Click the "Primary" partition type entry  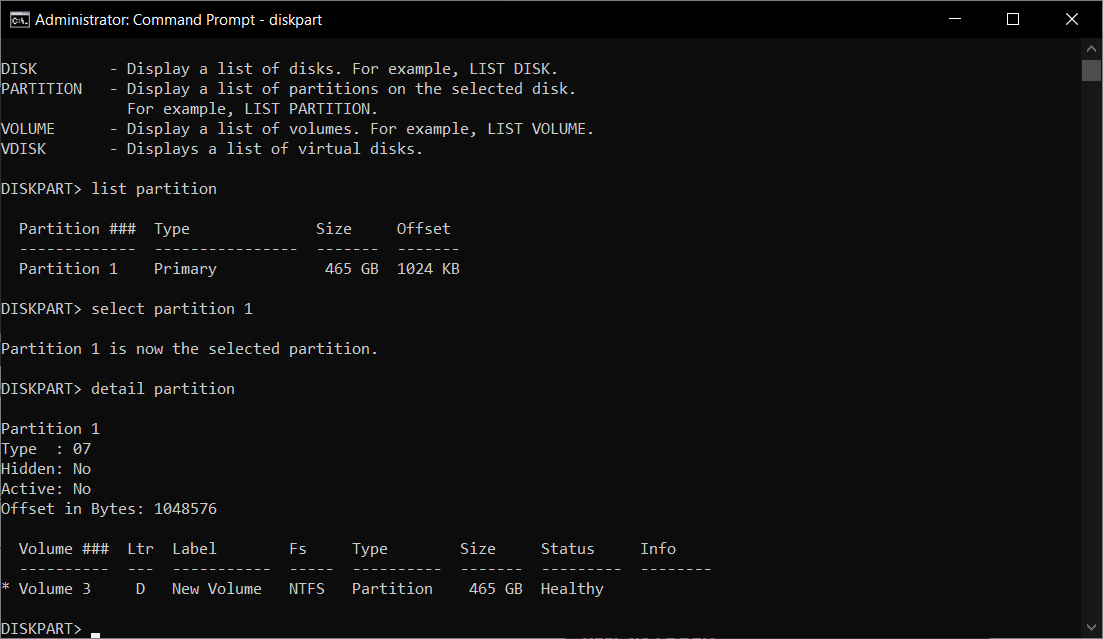[185, 269]
